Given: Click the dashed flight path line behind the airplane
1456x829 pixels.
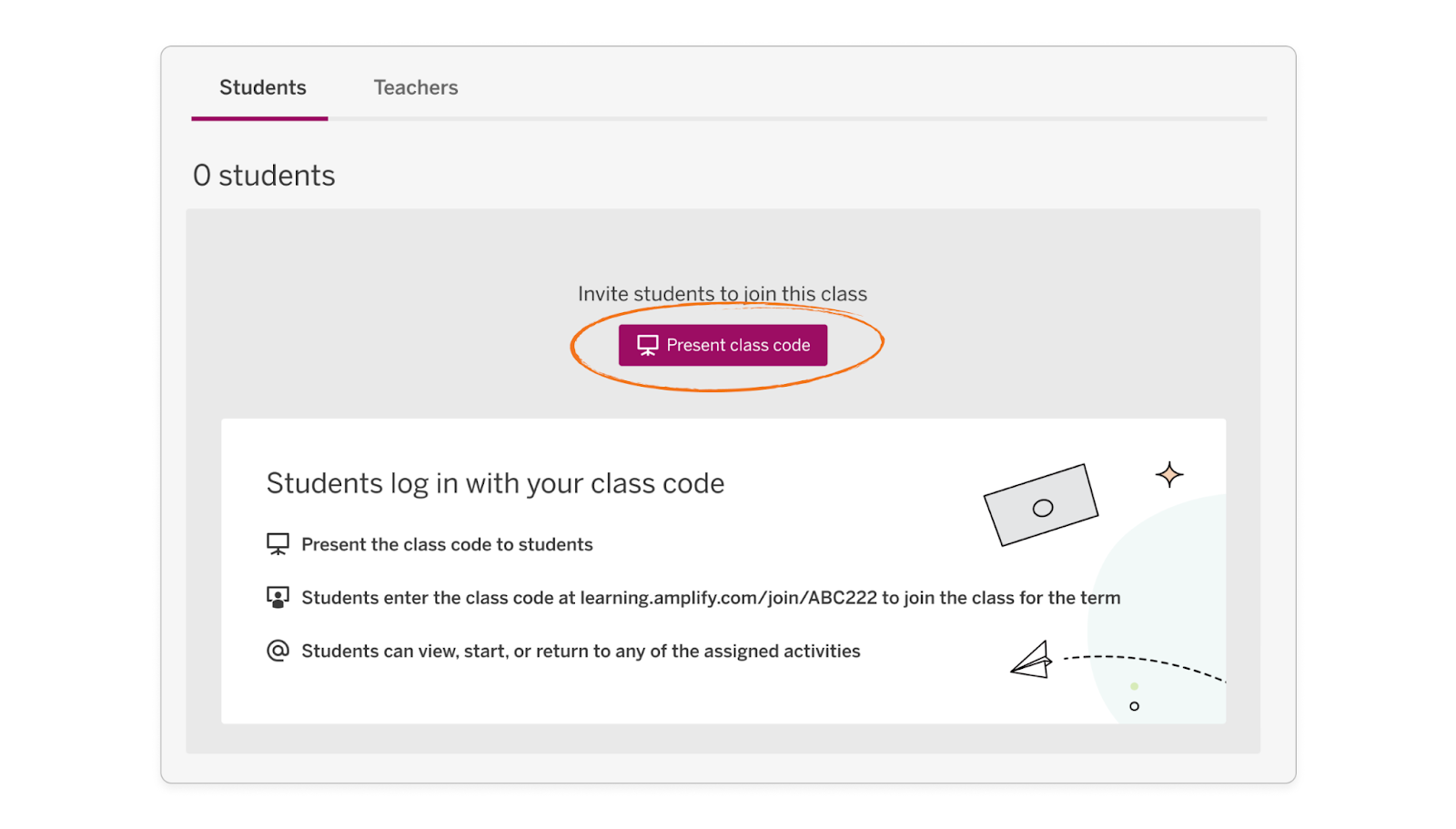Looking at the screenshot, I should coord(1145,666).
